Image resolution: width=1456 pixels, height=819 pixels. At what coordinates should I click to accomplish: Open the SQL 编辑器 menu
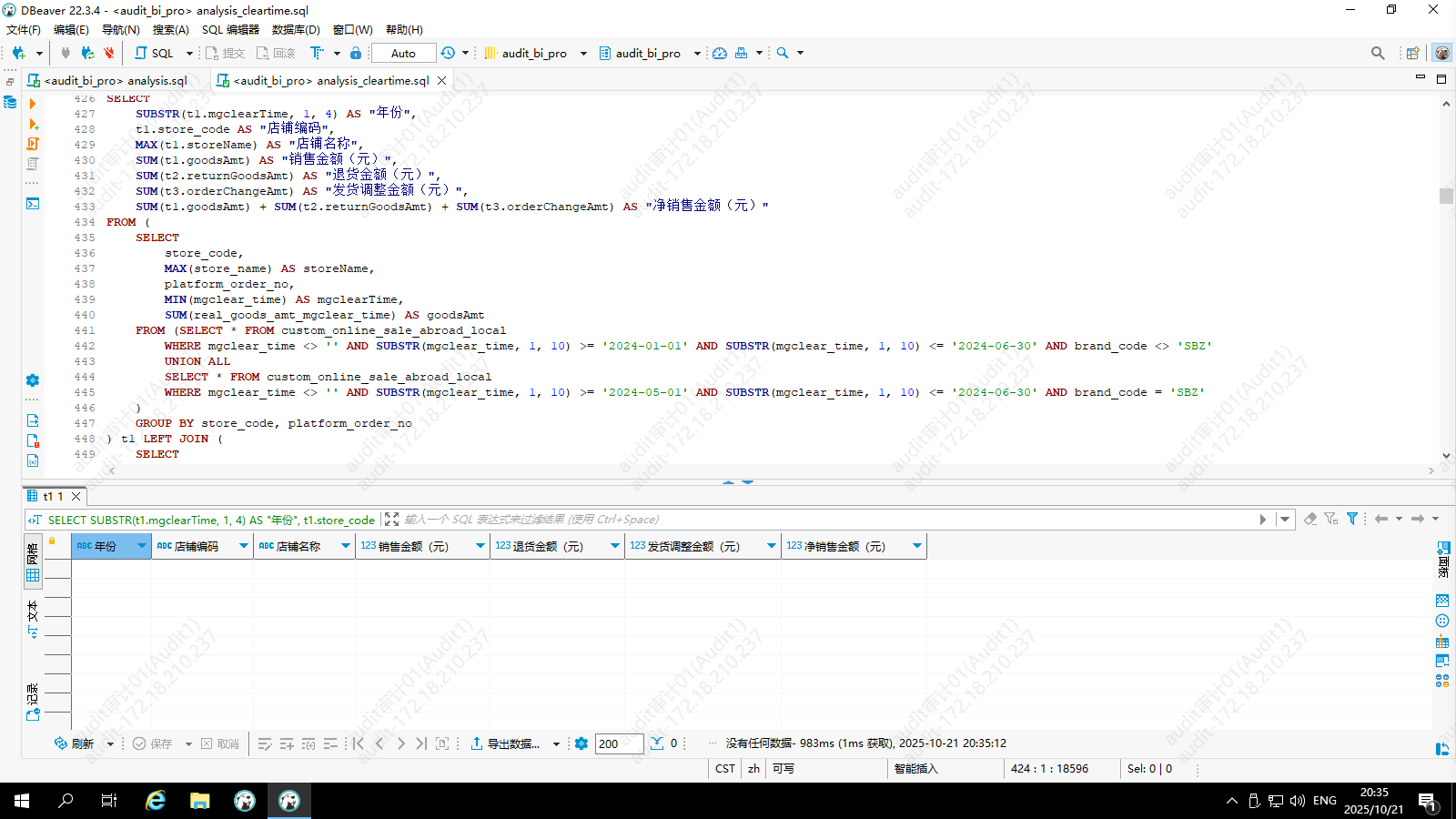click(230, 29)
